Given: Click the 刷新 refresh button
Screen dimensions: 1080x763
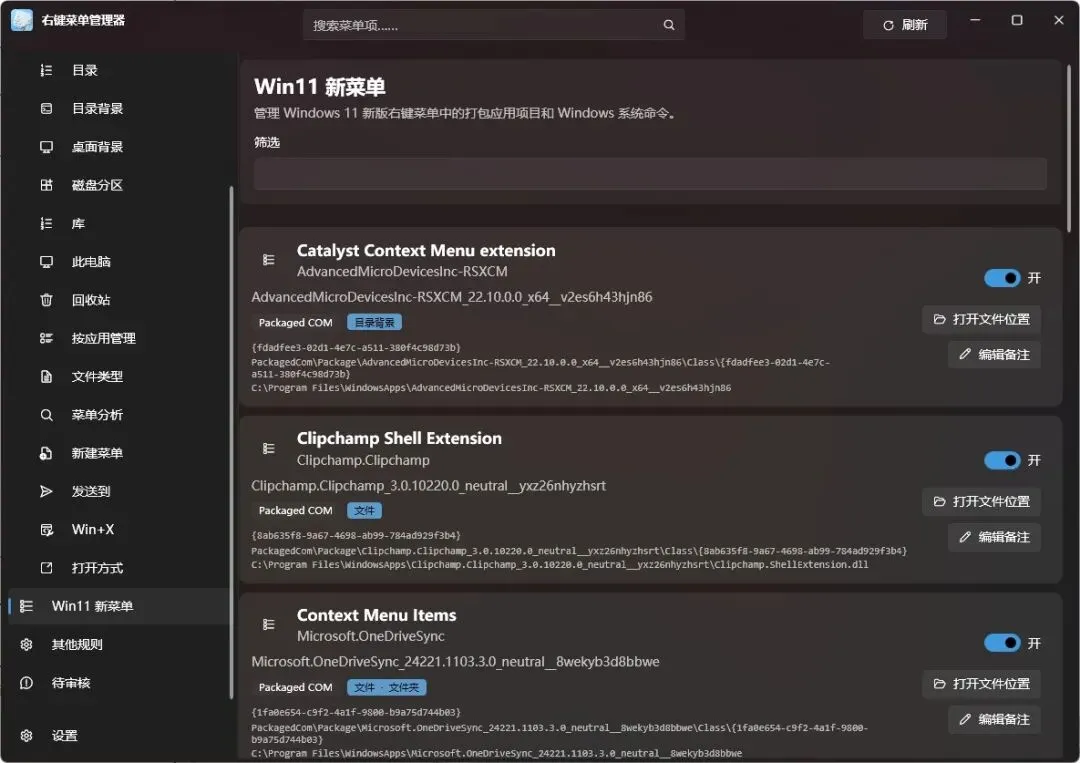Looking at the screenshot, I should click(x=905, y=25).
